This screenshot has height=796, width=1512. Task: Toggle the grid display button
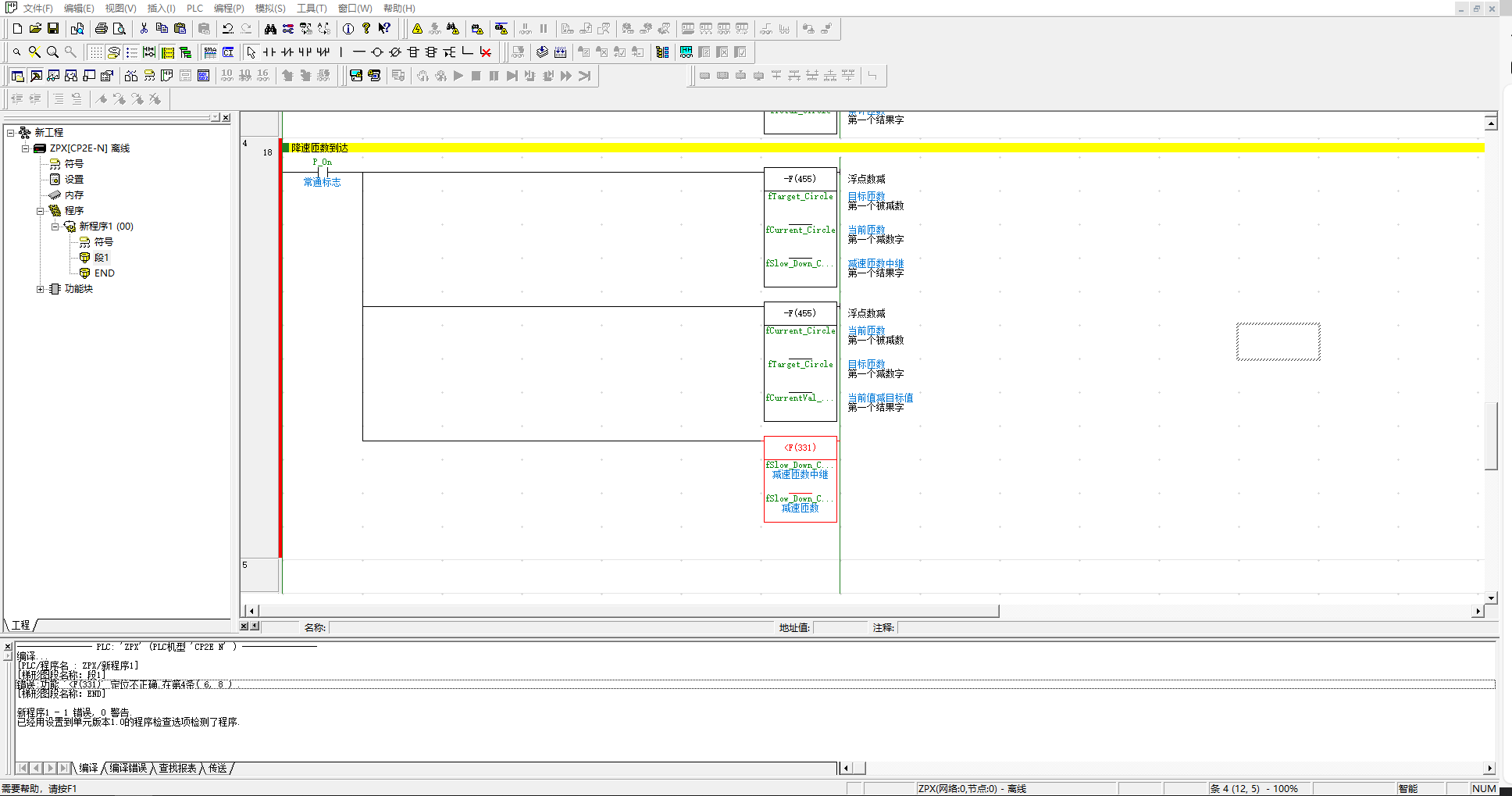95,52
